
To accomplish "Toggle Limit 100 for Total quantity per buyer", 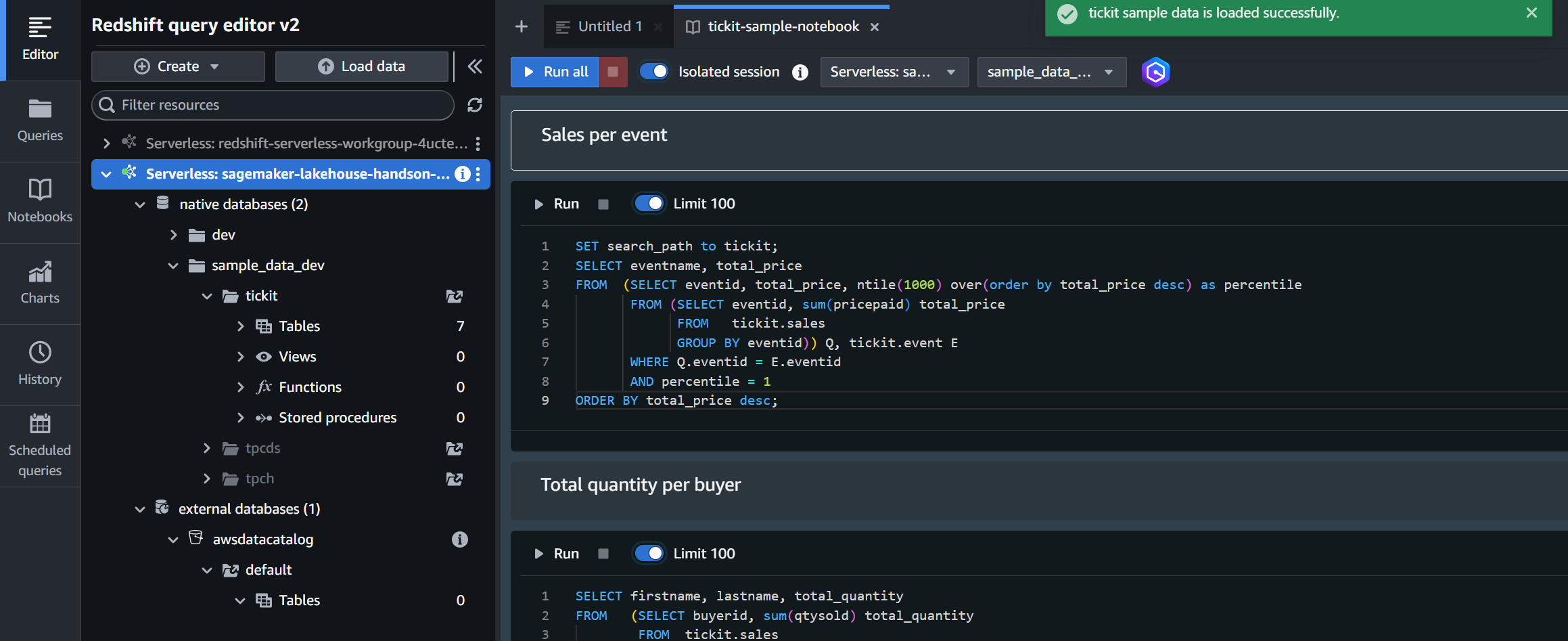I will (649, 554).
